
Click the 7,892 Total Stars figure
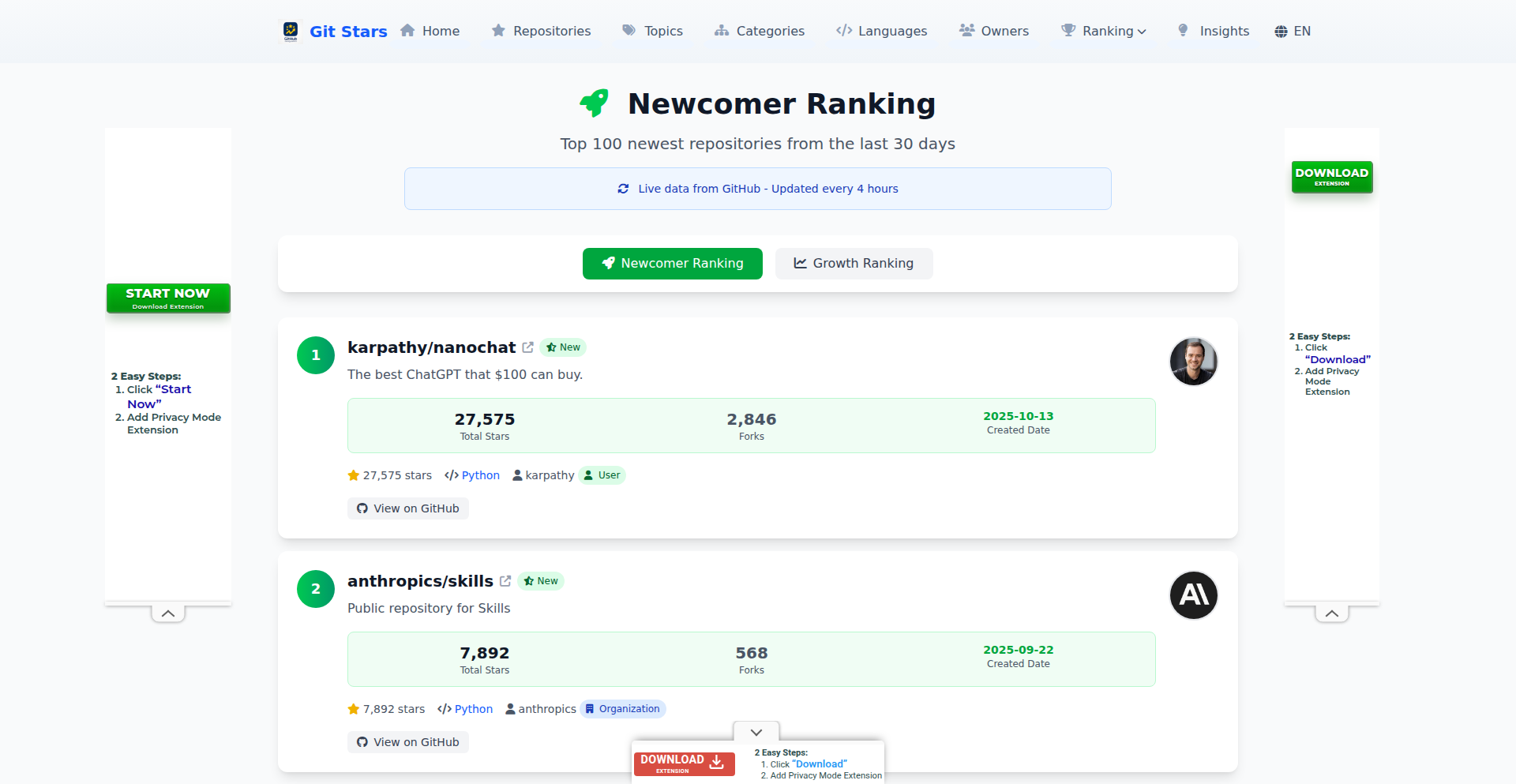pos(485,653)
